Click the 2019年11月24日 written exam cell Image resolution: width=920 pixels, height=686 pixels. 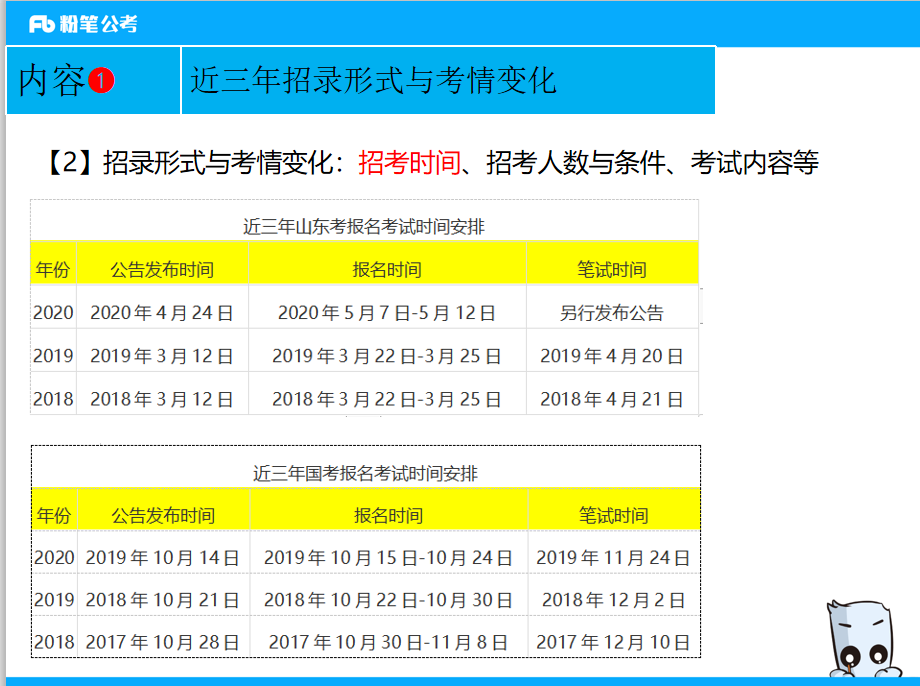[613, 558]
